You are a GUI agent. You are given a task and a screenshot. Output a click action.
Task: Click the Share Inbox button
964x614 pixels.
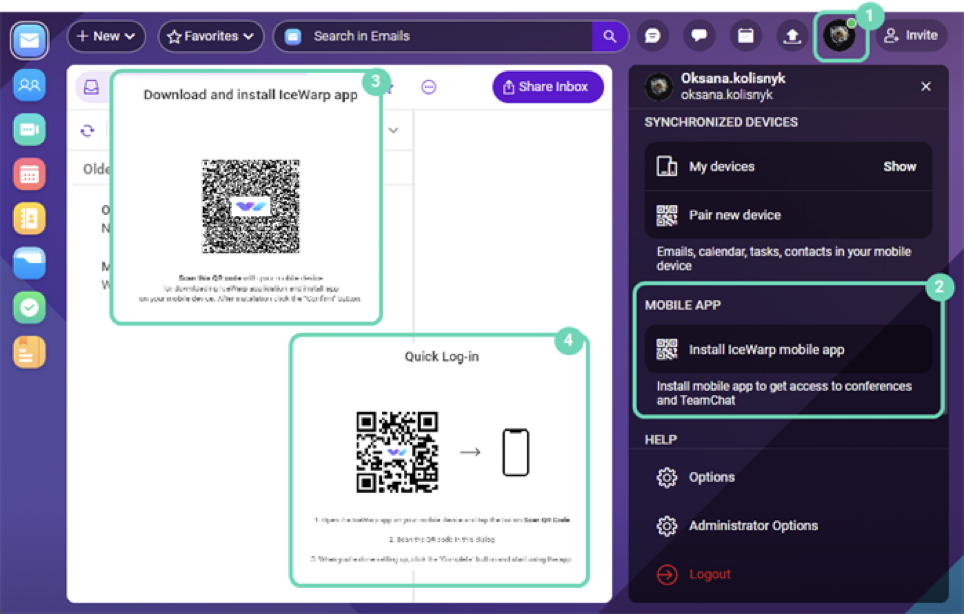tap(547, 87)
